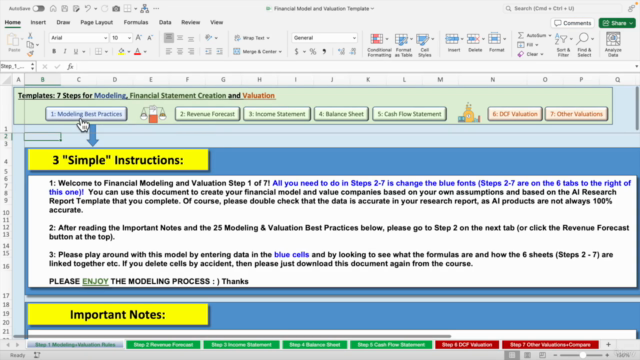
Task: Click the 3: Income Statement button
Action: (277, 114)
